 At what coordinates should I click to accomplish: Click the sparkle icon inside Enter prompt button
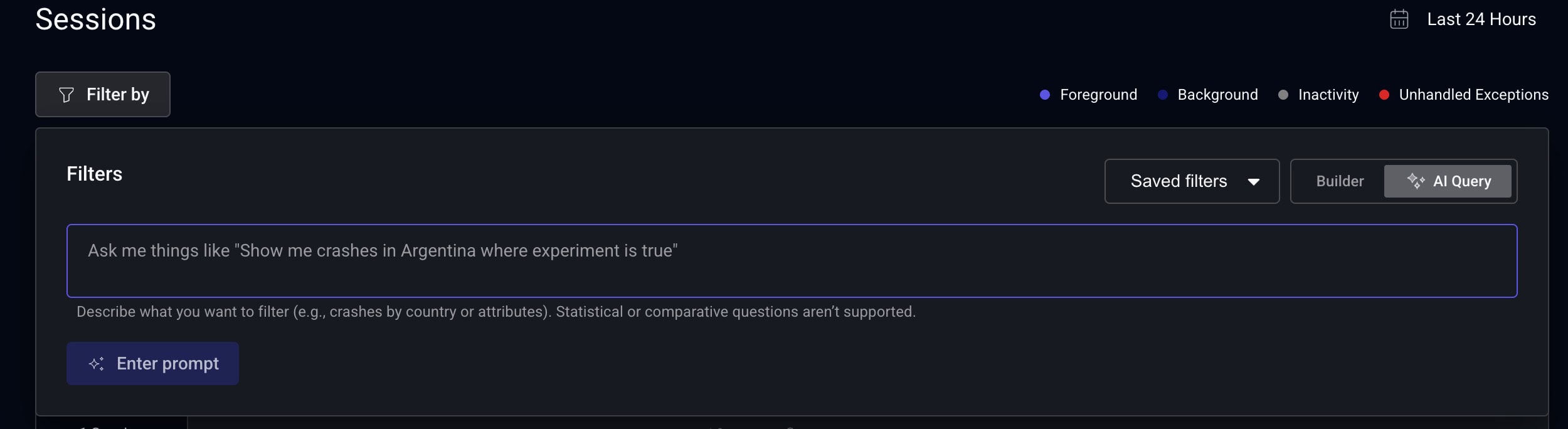point(95,363)
